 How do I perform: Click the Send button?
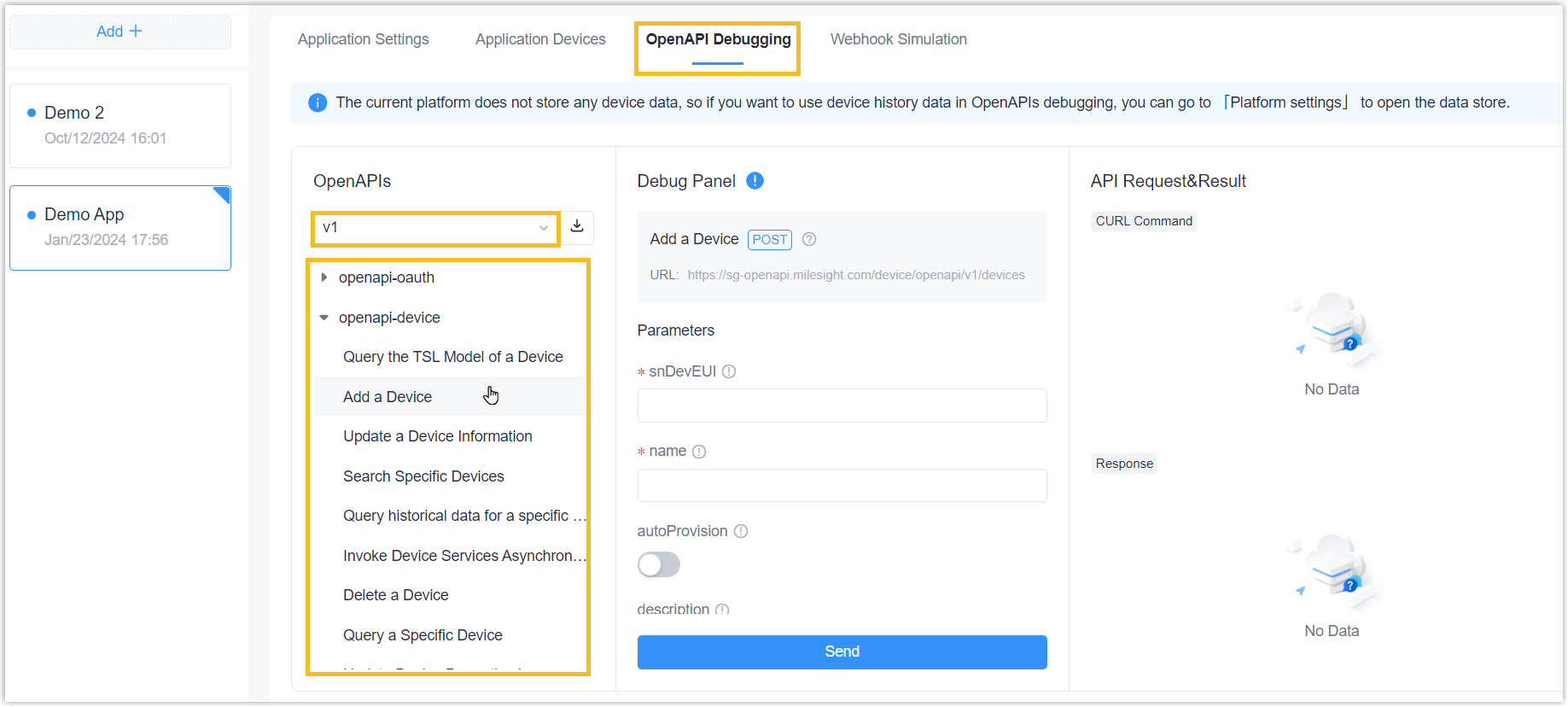pyautogui.click(x=842, y=651)
